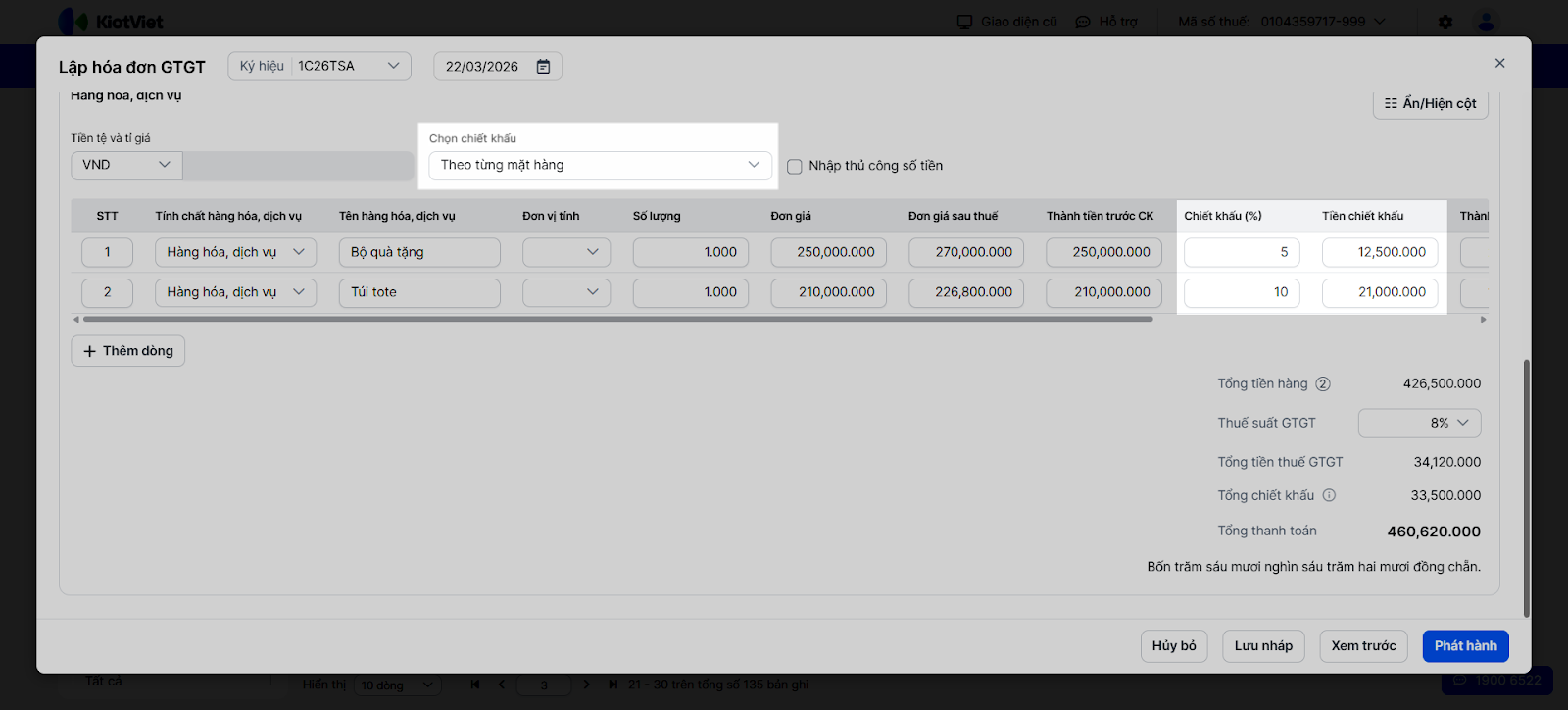
Task: Click the info icon next to Tổng chiết khấu
Action: click(1329, 496)
